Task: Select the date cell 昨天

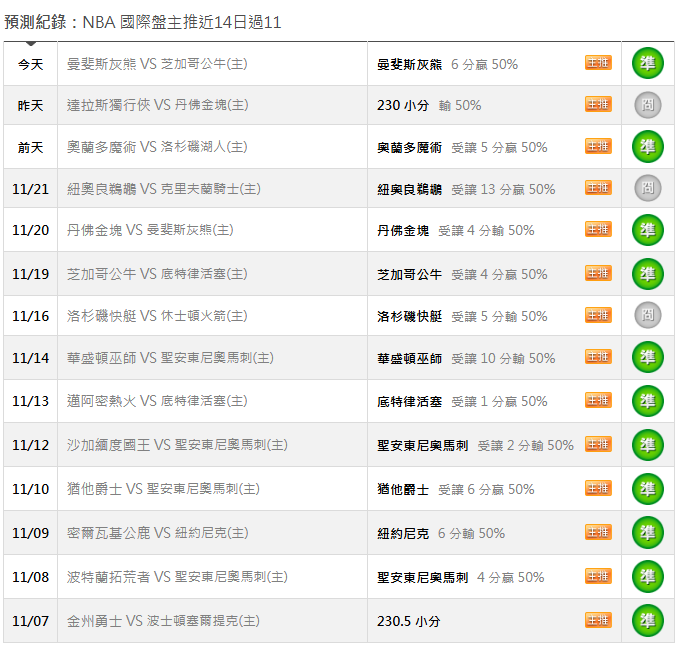Action: pyautogui.click(x=30, y=105)
